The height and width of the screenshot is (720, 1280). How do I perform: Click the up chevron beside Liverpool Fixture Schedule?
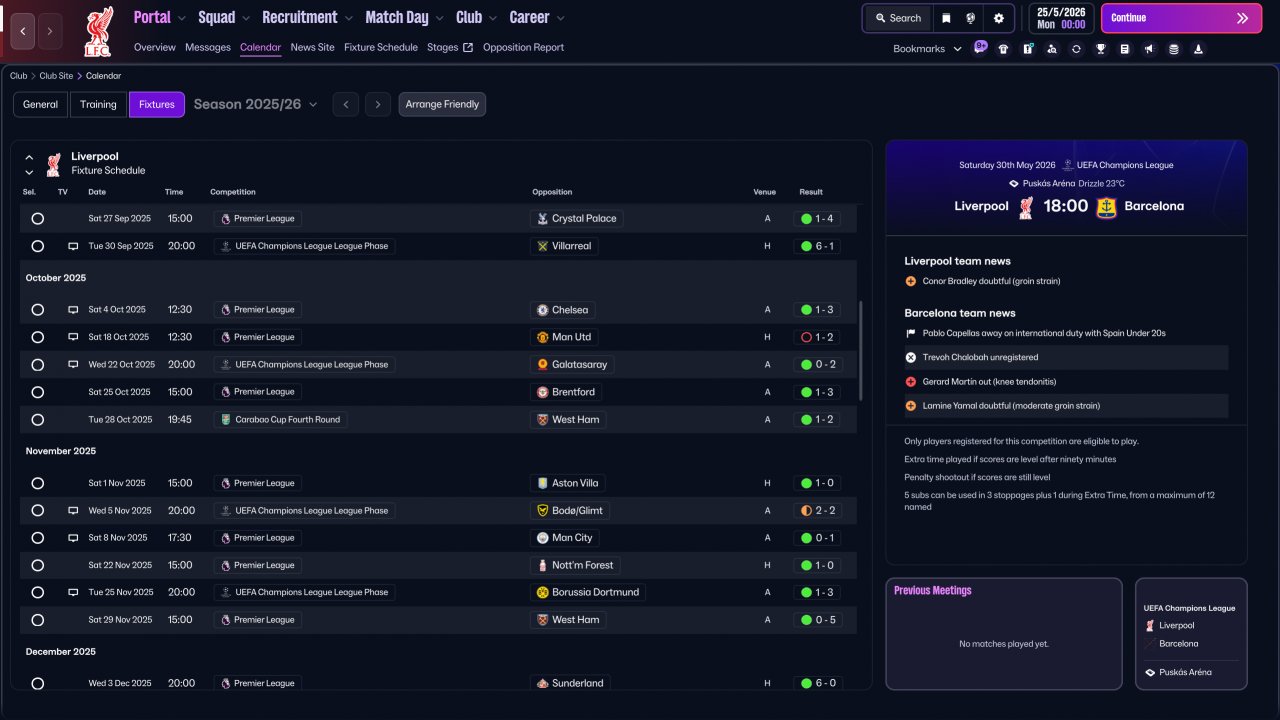pos(29,158)
